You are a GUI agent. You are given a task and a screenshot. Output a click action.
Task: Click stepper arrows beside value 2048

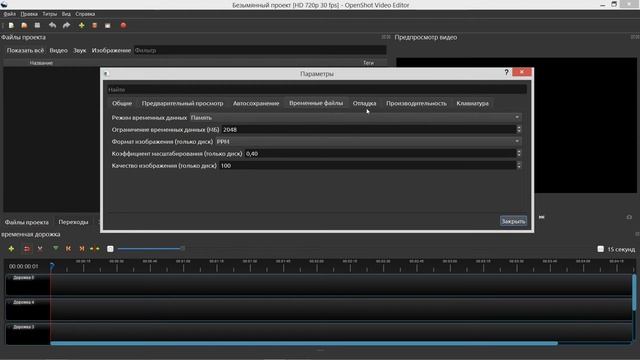[x=519, y=129]
